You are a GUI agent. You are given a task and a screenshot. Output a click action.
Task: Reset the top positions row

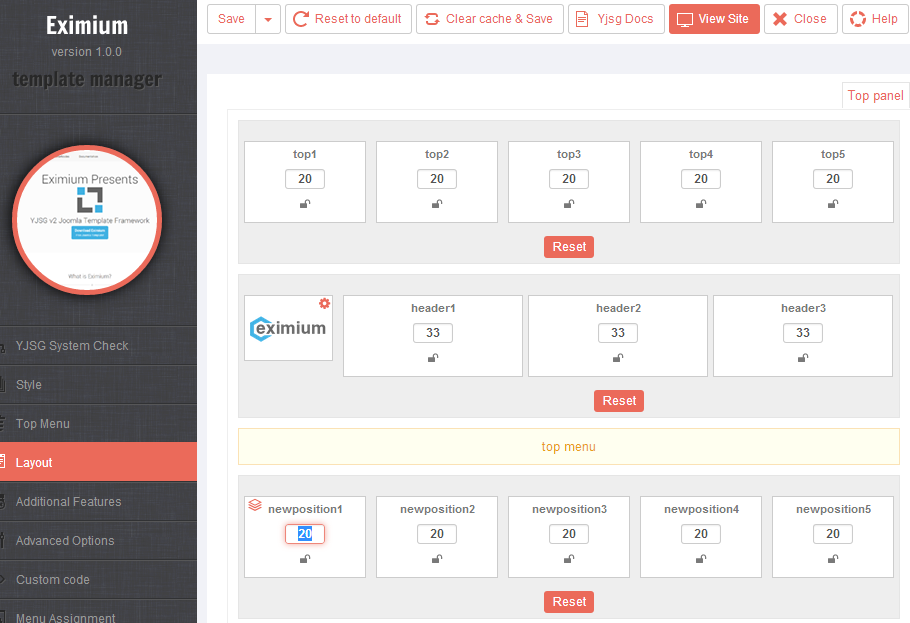tap(569, 247)
